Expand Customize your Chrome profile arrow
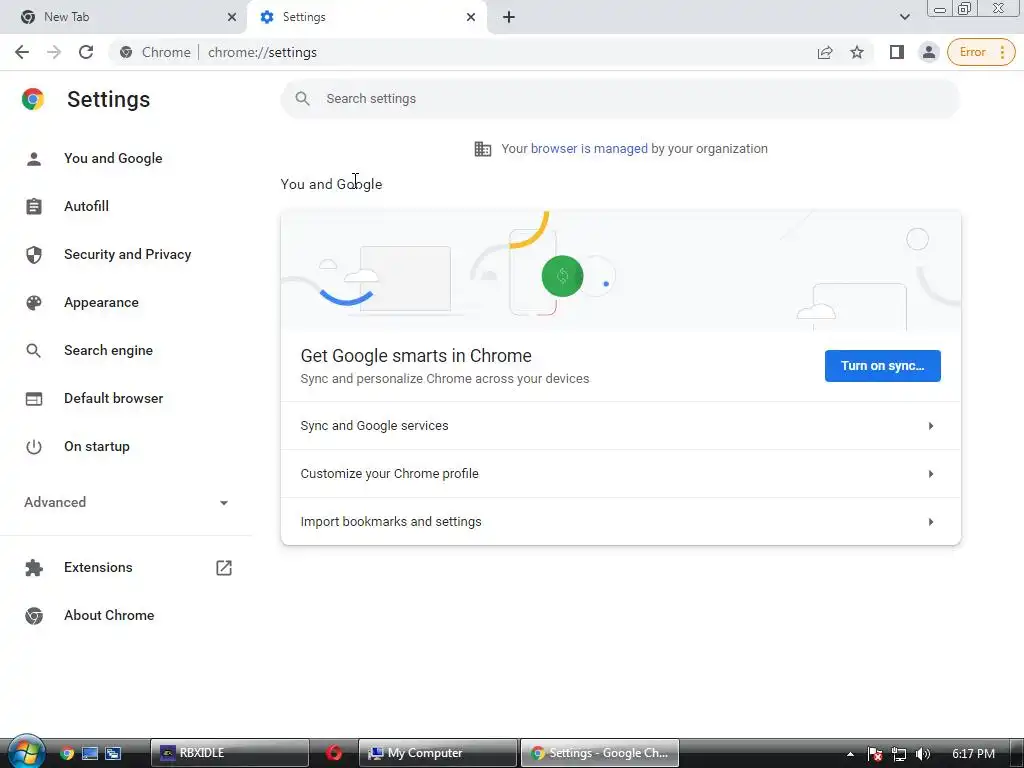This screenshot has width=1024, height=768. pos(931,474)
